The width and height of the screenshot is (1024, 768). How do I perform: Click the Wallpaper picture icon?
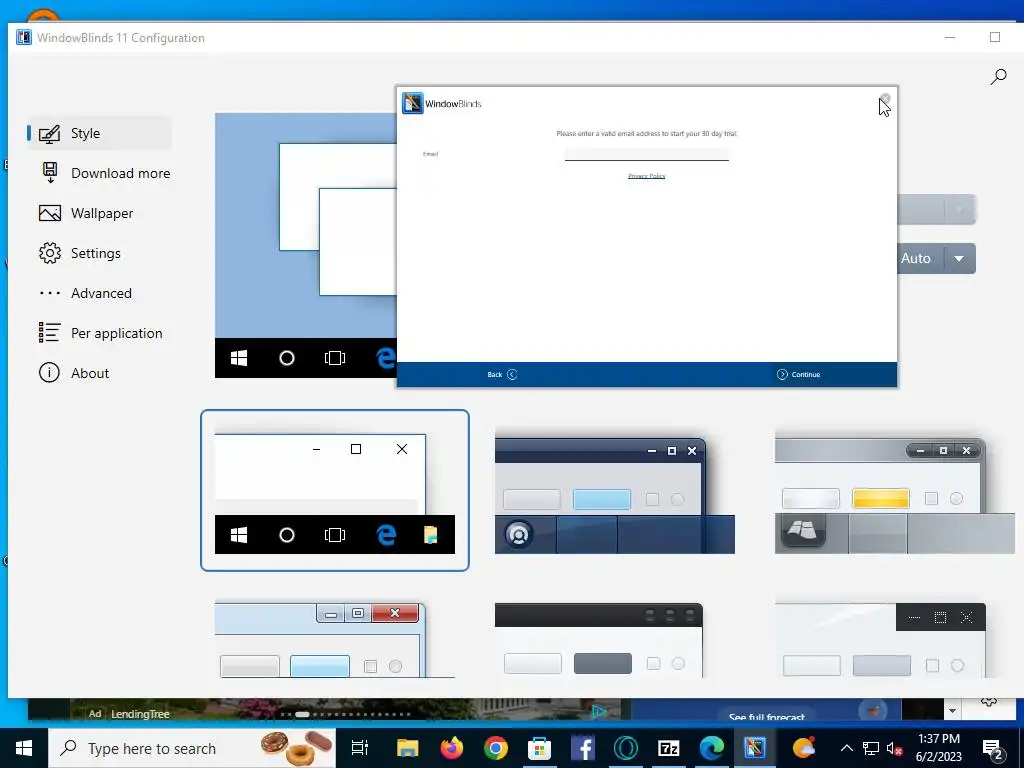pyautogui.click(x=50, y=213)
